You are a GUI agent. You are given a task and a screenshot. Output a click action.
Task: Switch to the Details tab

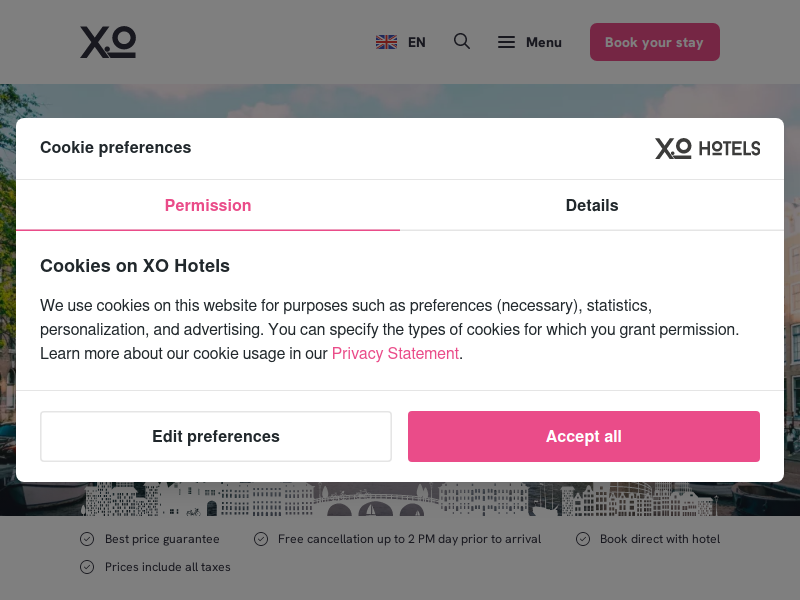[x=592, y=205]
